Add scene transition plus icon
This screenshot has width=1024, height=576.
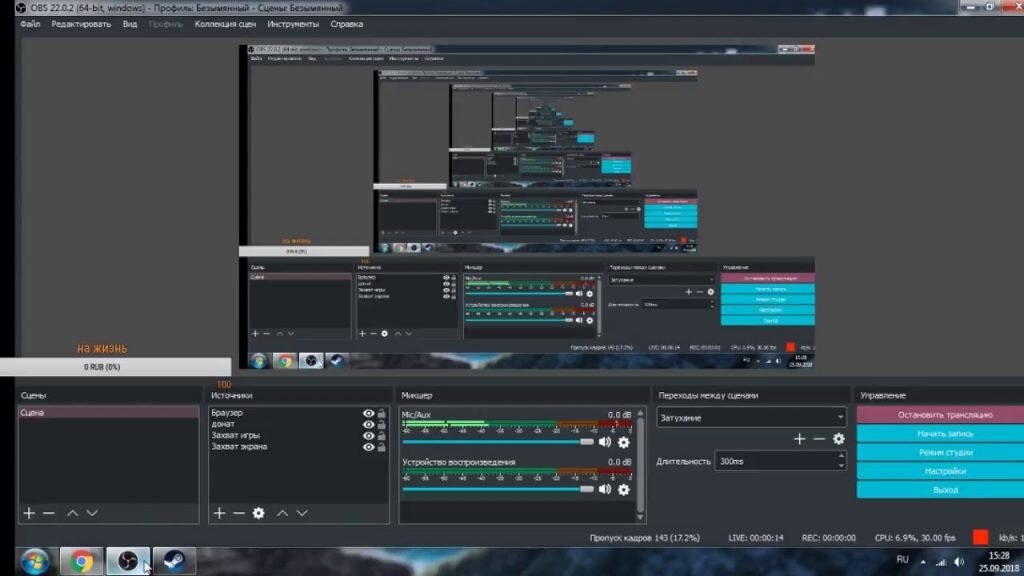(799, 439)
